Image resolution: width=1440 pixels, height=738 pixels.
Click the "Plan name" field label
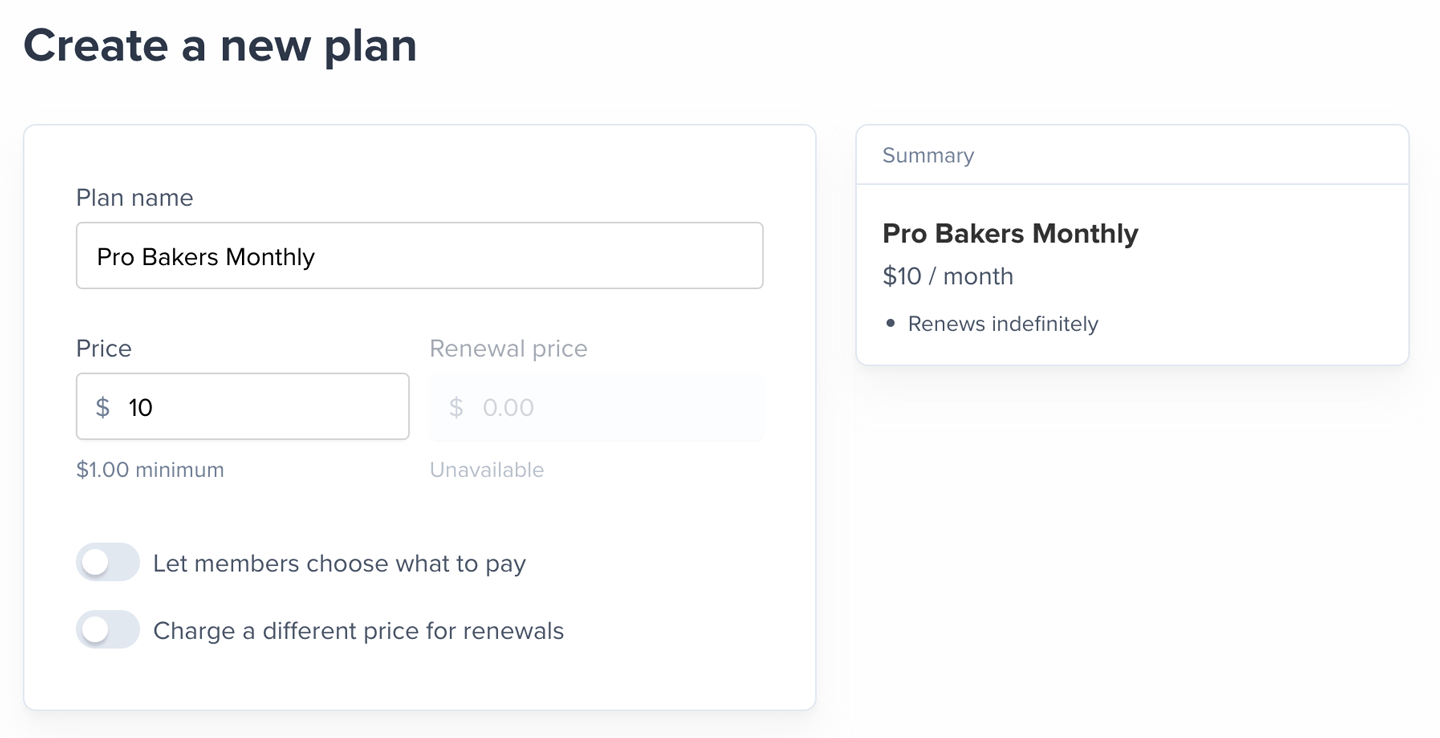coord(134,198)
